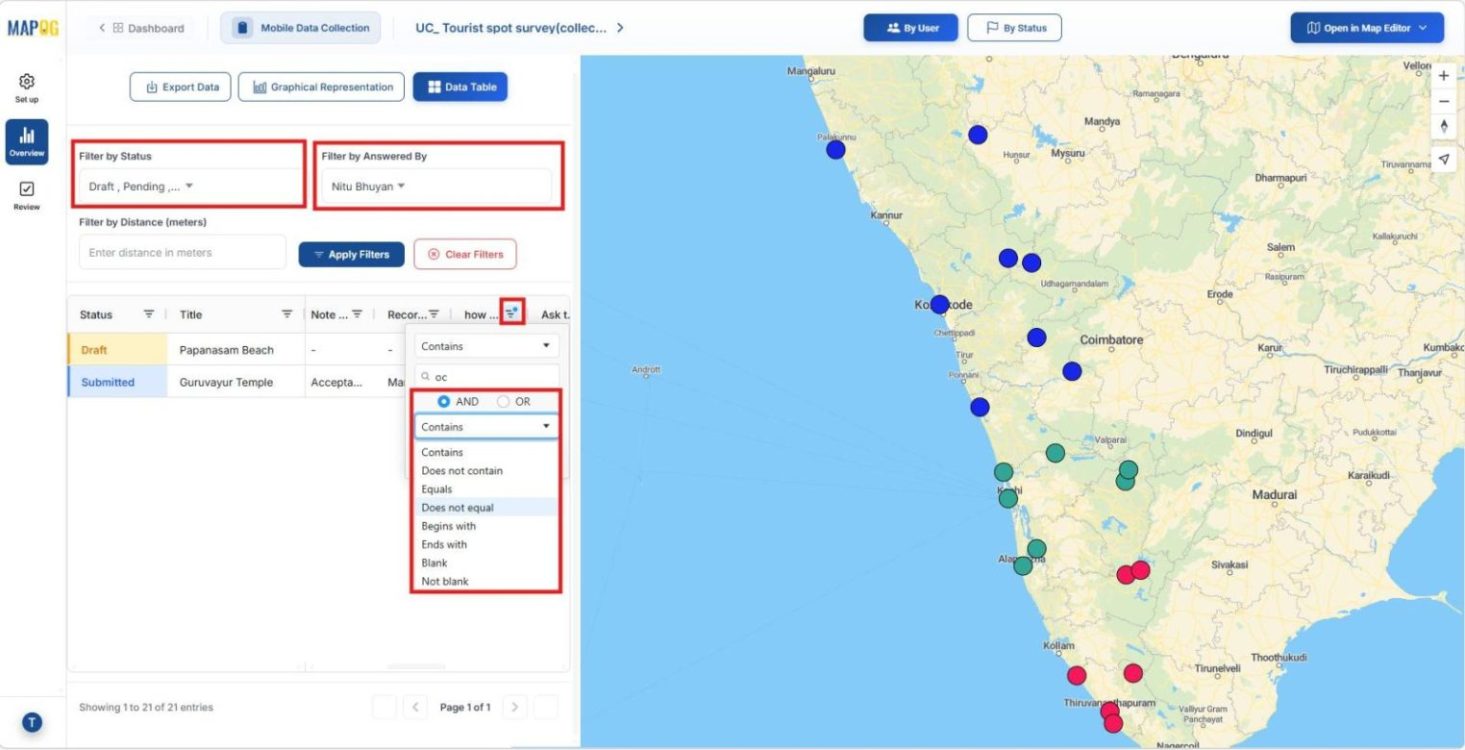Viewport: 1465px width, 750px height.
Task: Open the Filter by Answered By dropdown
Action: (x=365, y=185)
